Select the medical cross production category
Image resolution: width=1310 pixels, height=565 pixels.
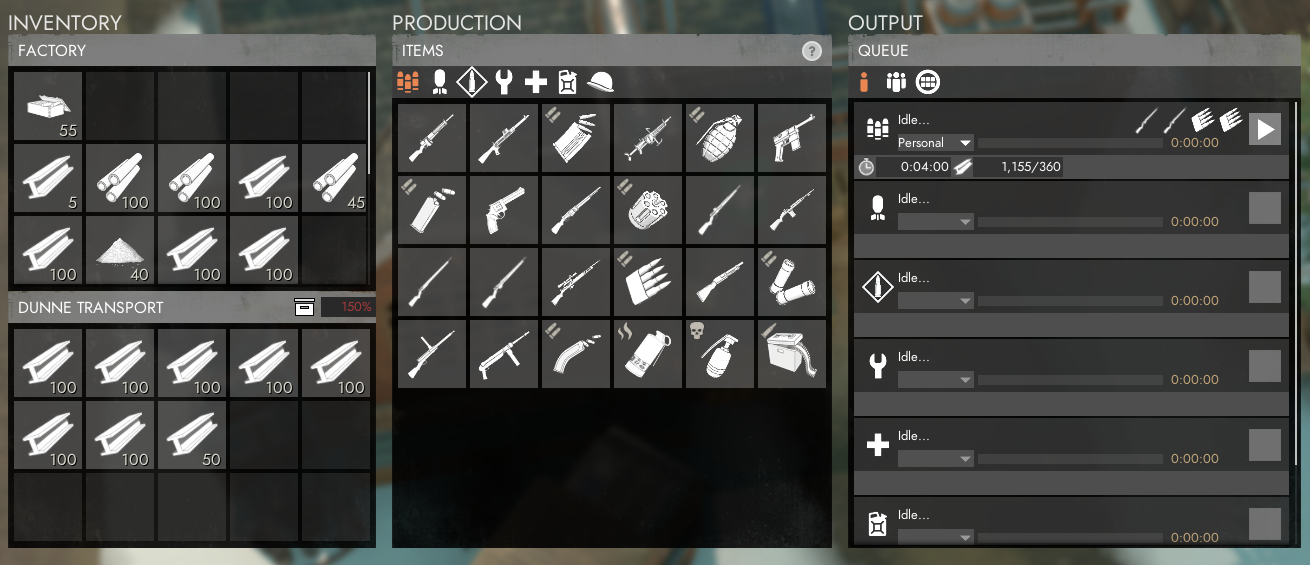[x=536, y=82]
